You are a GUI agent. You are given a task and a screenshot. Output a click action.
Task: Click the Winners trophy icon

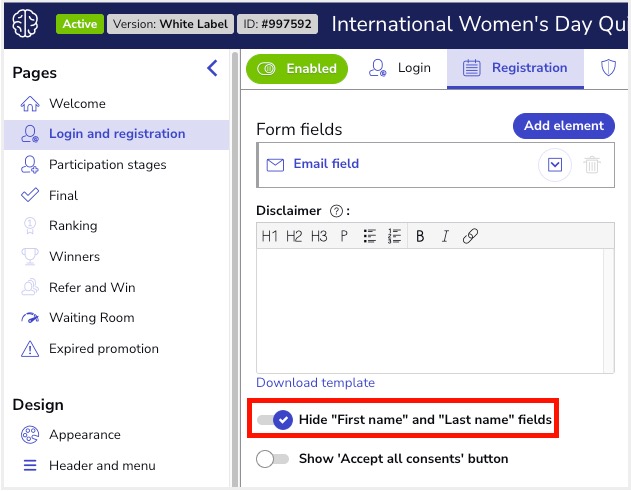pyautogui.click(x=30, y=256)
